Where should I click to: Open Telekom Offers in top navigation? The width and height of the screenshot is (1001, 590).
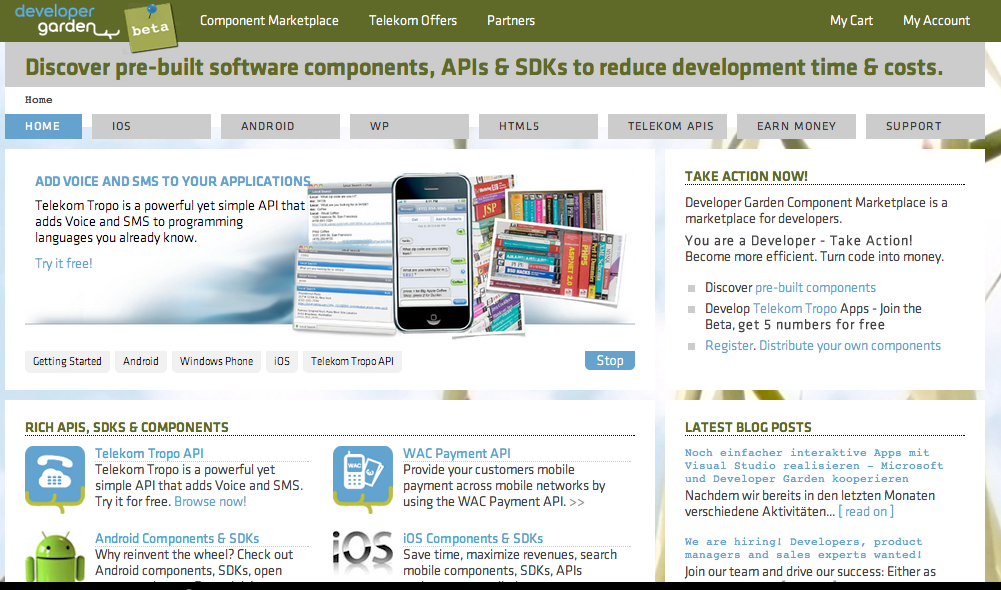click(x=412, y=20)
